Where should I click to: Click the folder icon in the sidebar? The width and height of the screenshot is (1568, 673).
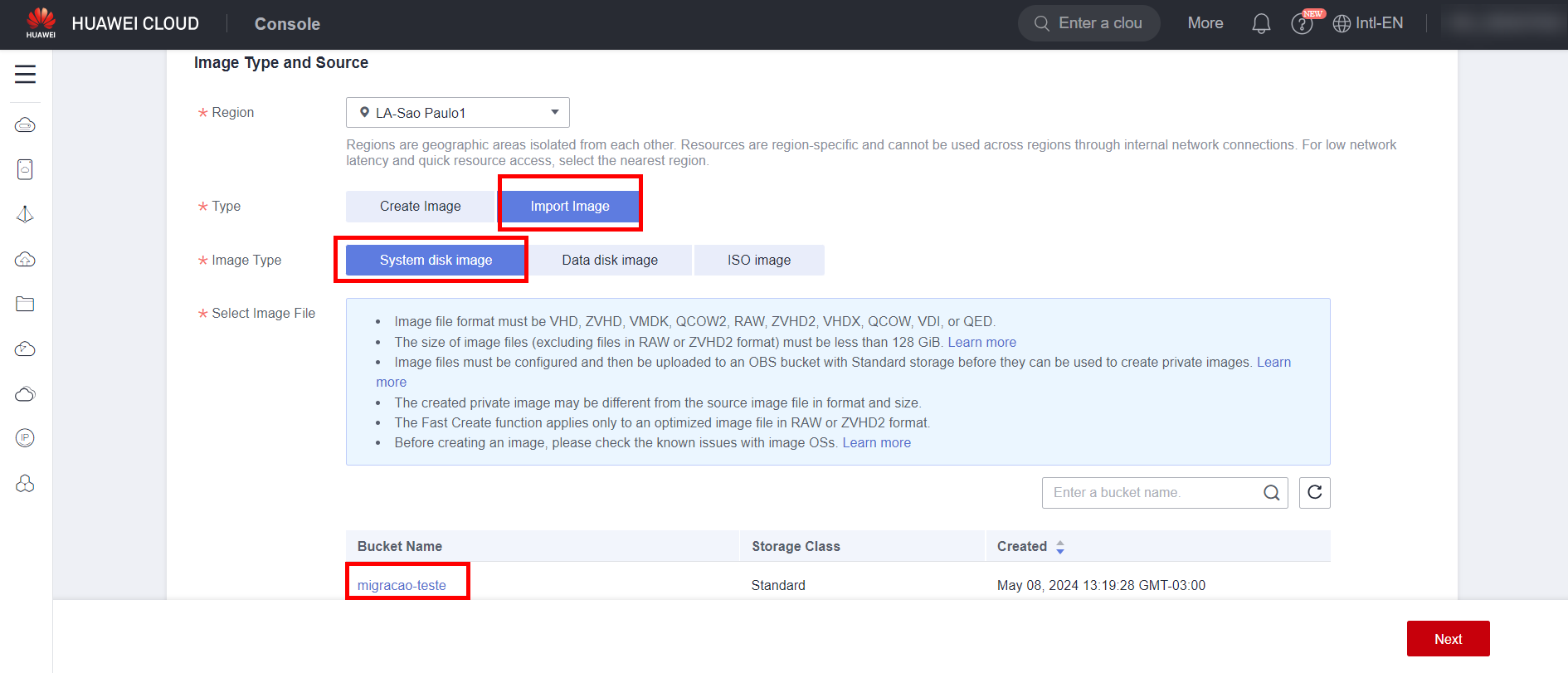pos(25,304)
